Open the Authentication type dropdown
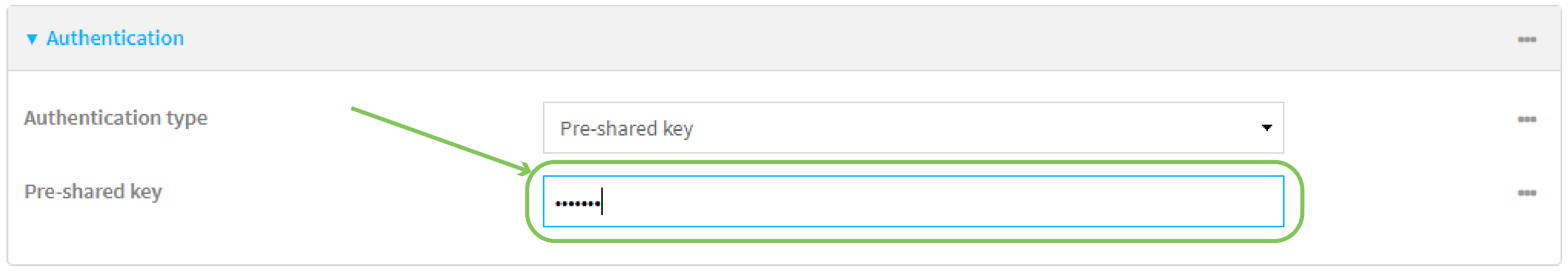1568x272 pixels. click(x=913, y=128)
